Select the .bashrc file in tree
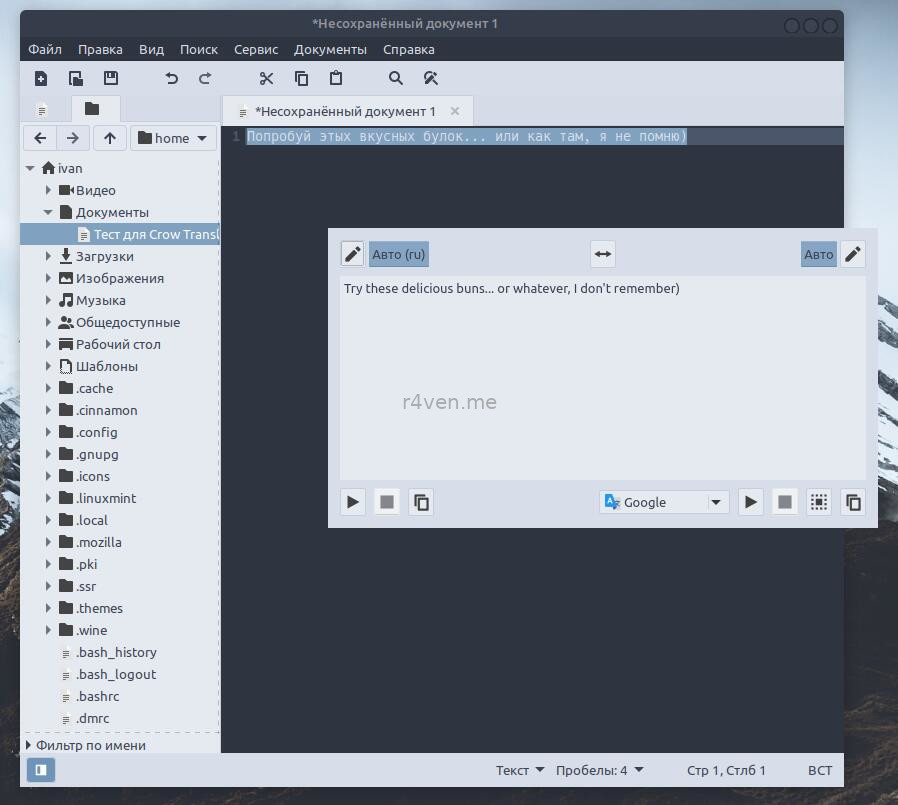Viewport: 898px width, 805px height. [x=97, y=696]
